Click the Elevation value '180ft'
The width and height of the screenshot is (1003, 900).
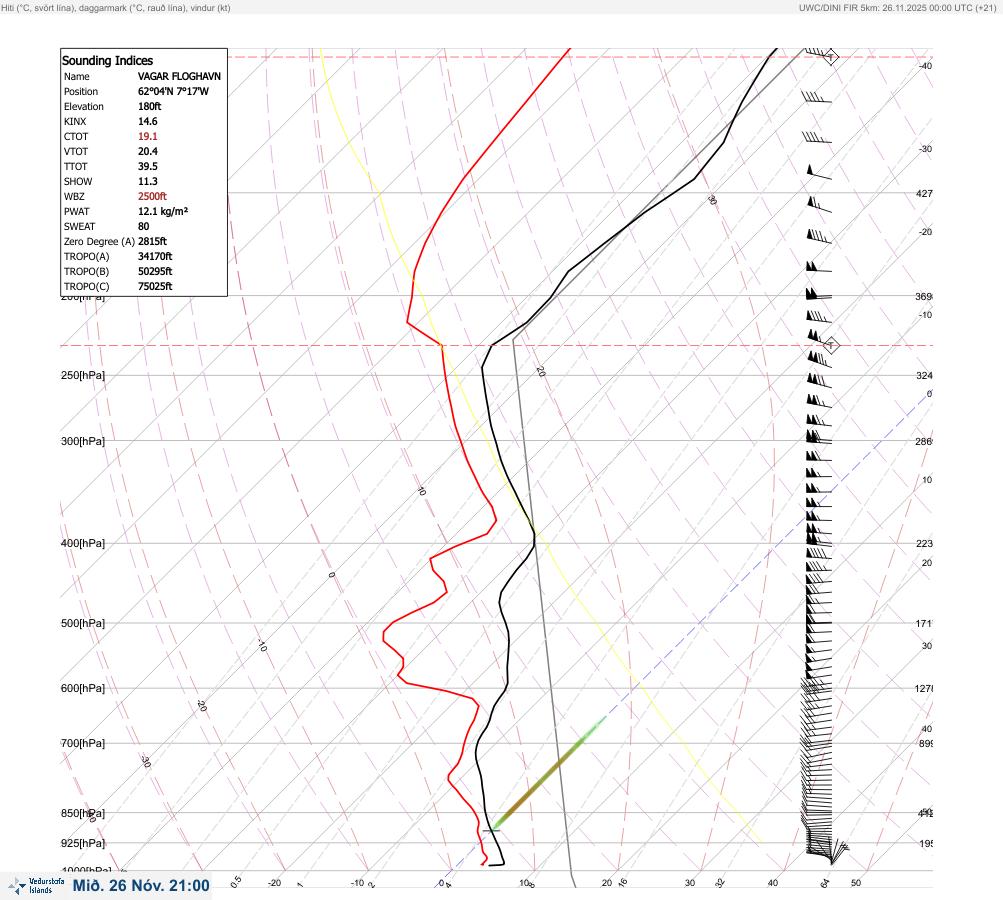pos(150,106)
